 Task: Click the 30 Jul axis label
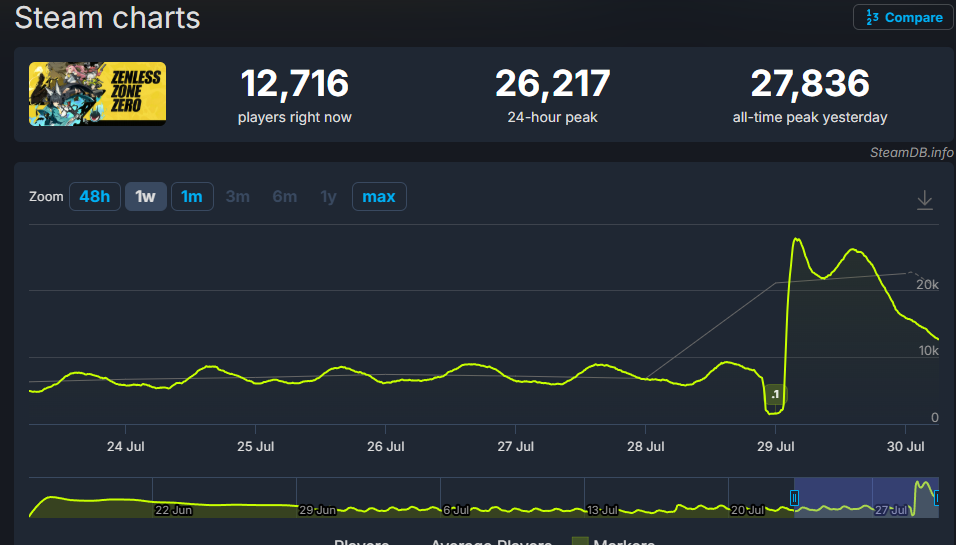(x=905, y=446)
